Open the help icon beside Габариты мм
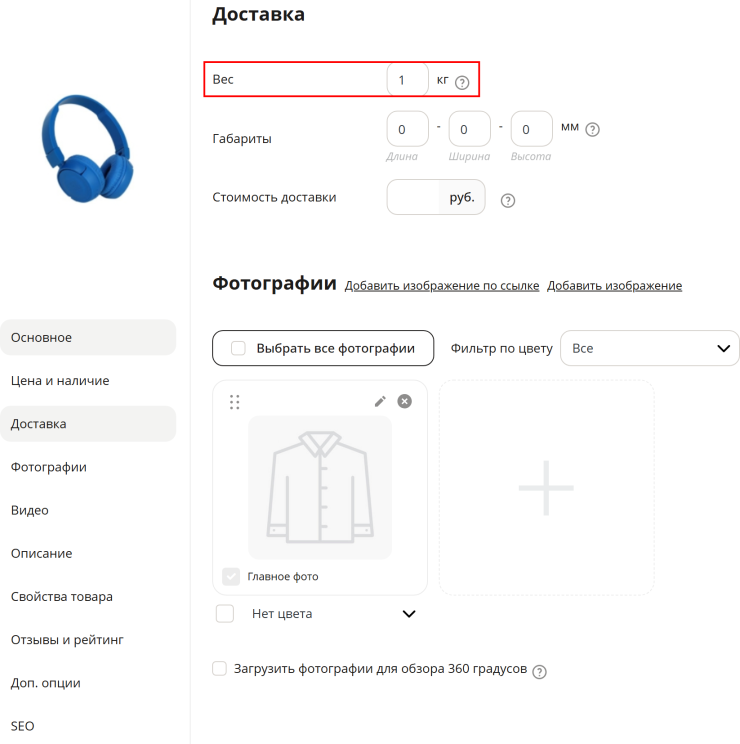This screenshot has height=744, width=740. (x=592, y=129)
